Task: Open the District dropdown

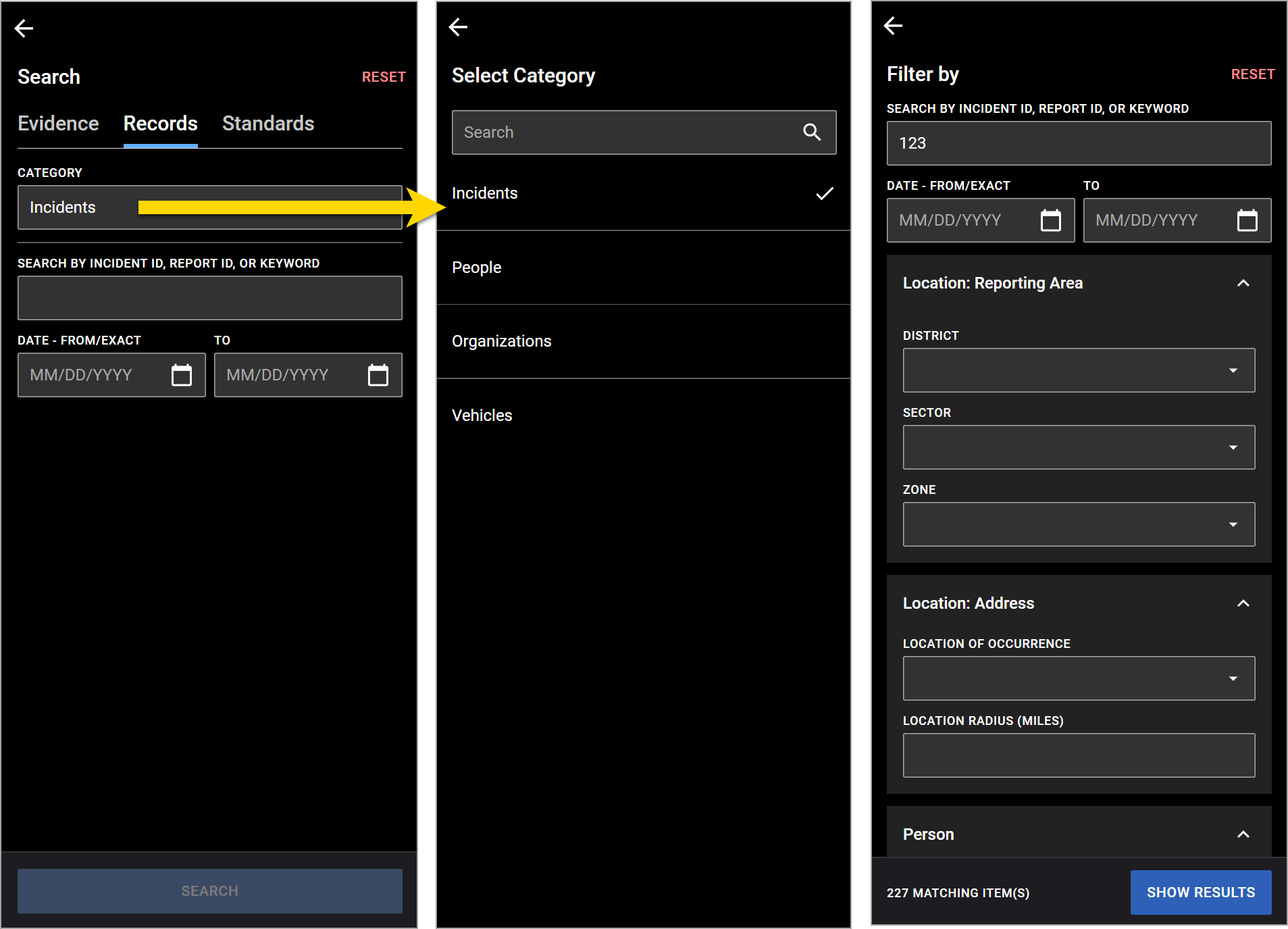Action: click(1079, 370)
